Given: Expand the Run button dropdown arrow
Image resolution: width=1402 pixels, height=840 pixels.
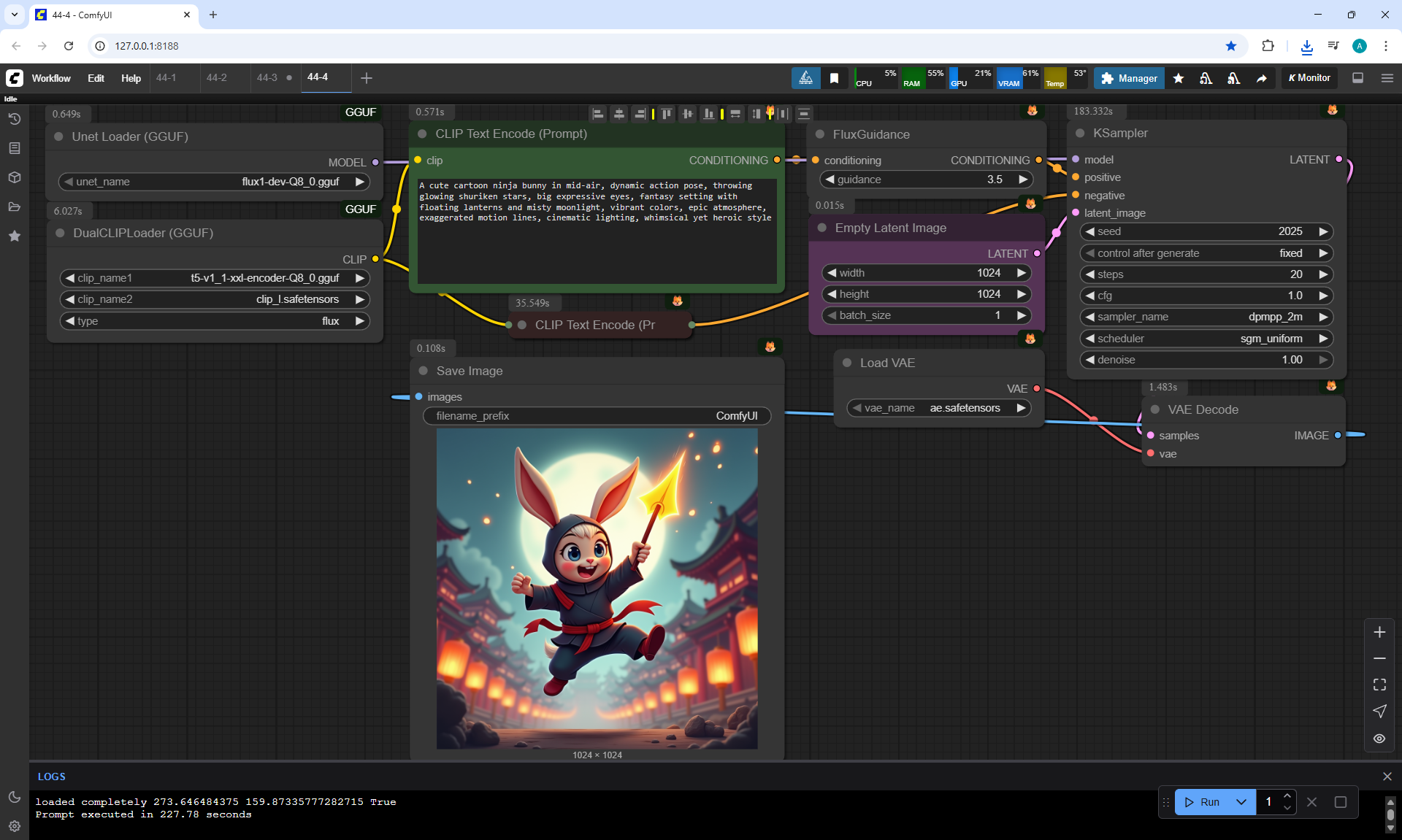Looking at the screenshot, I should tap(1241, 802).
